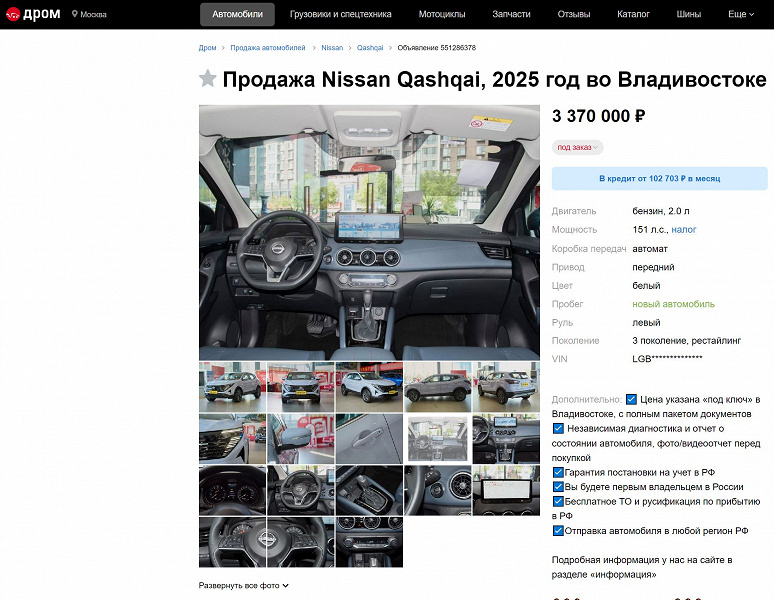This screenshot has height=600, width=774.
Task: Open the Автомобили tab
Action: click(237, 14)
